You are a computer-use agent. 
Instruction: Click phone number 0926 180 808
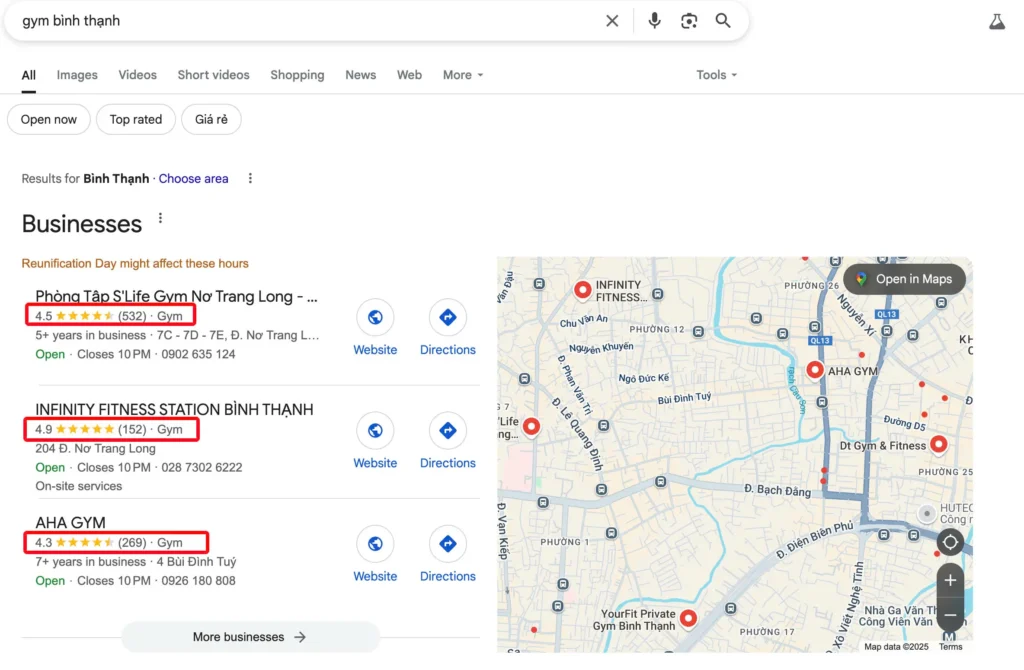199,581
